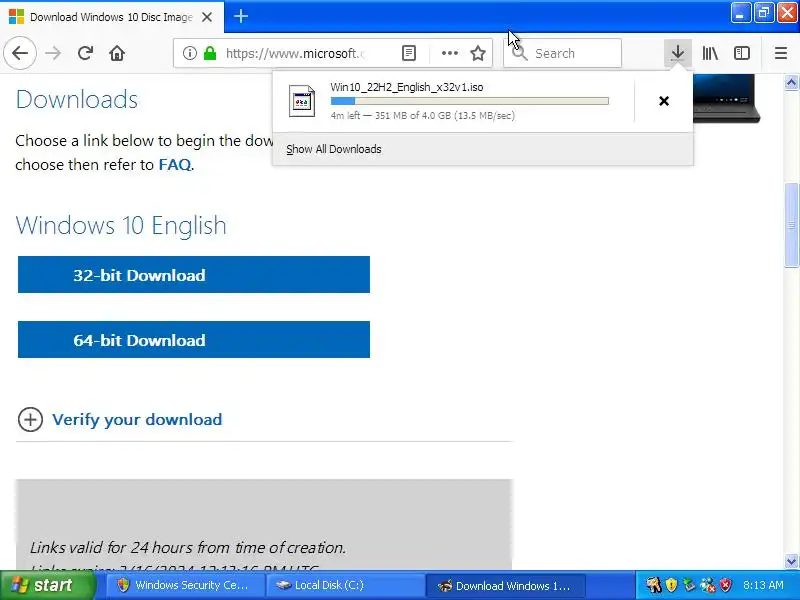The width and height of the screenshot is (800, 600).
Task: Reload the current page
Action: coord(85,53)
